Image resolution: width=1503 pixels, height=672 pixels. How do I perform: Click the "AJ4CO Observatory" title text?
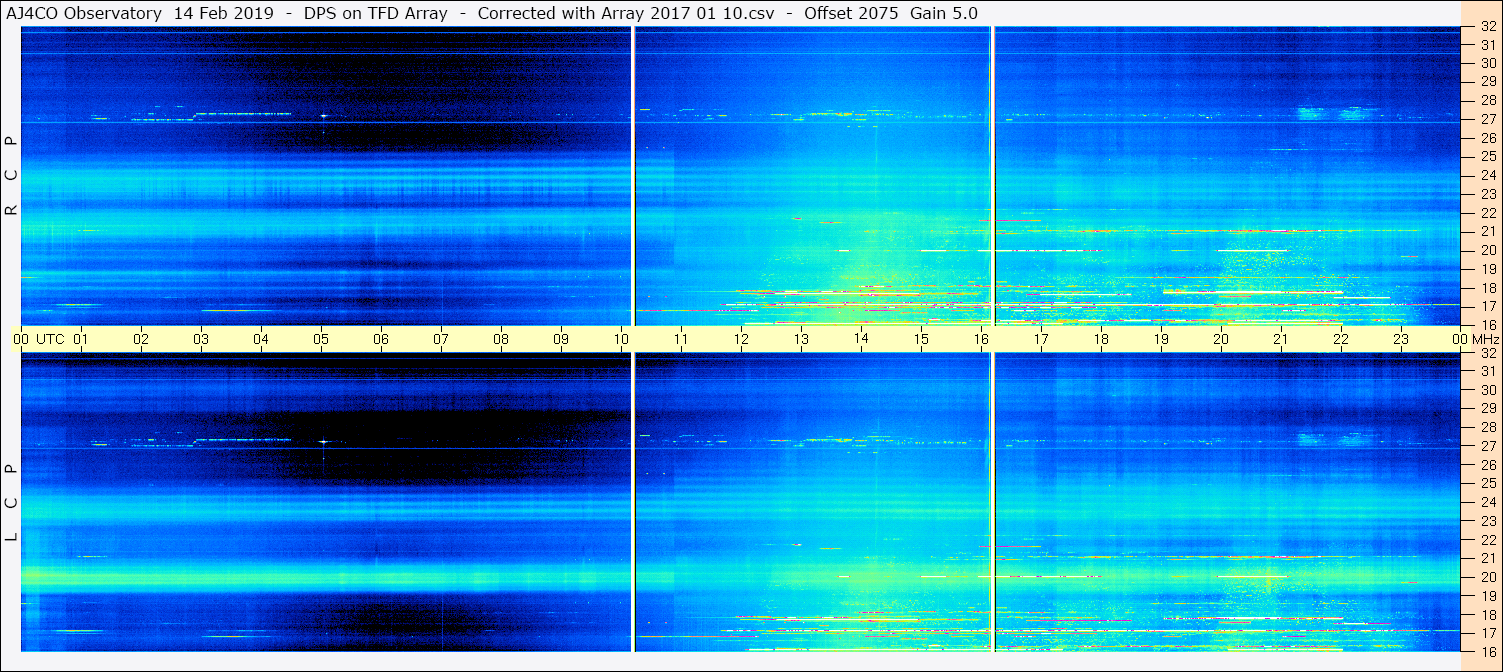point(84,13)
